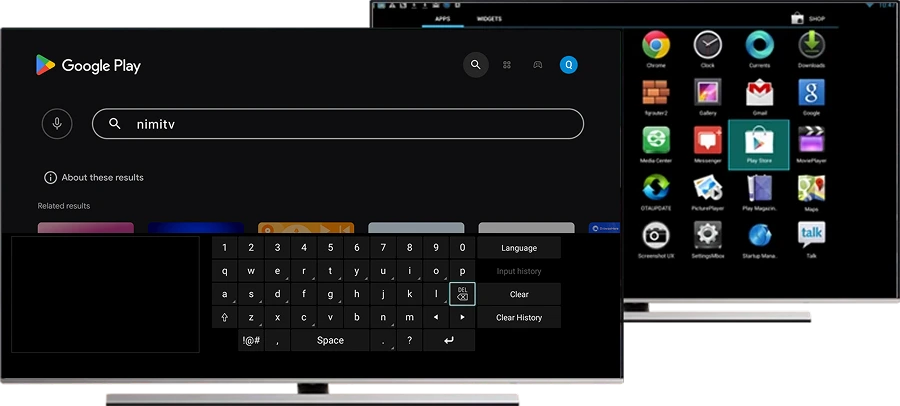Open the account profile avatar
The image size is (900, 406).
tap(568, 65)
